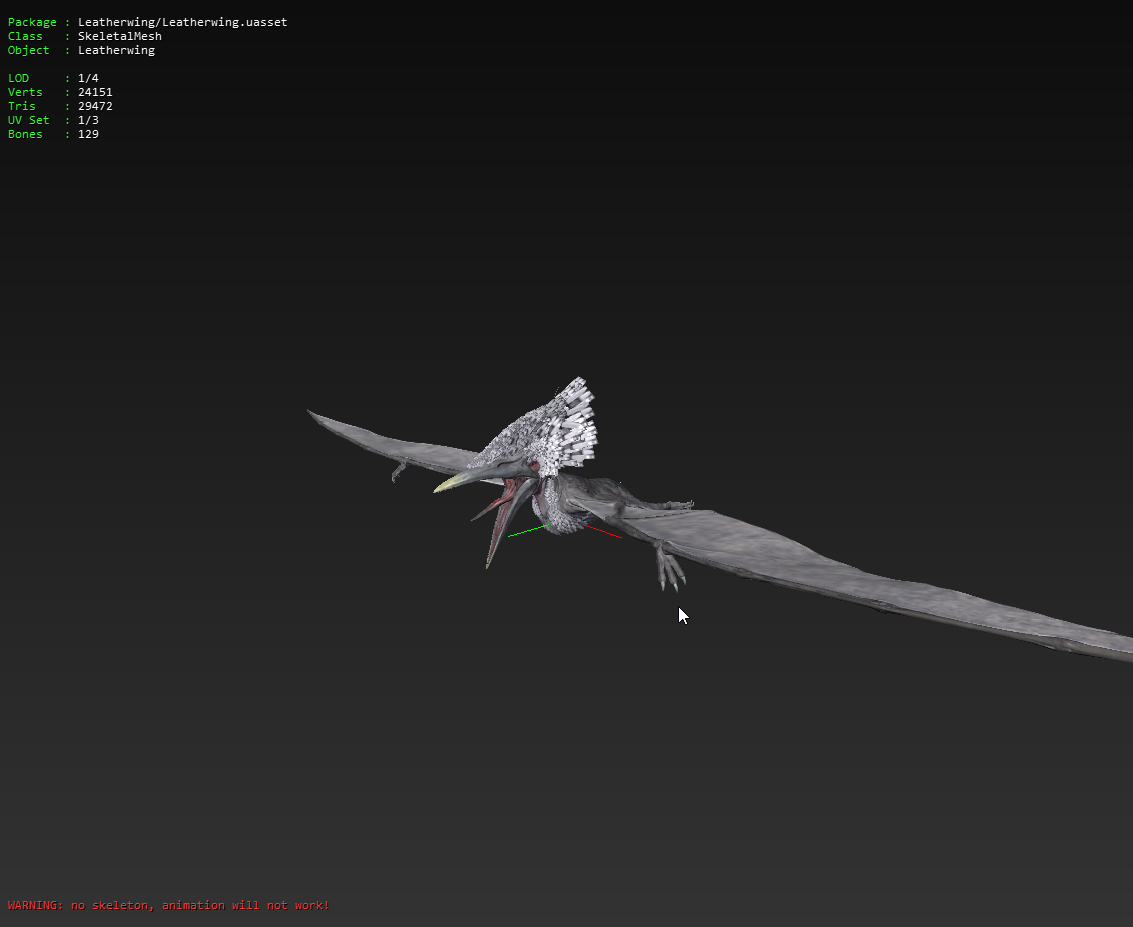The width and height of the screenshot is (1133, 927).
Task: Click the Tris count 29472
Action: pos(95,106)
